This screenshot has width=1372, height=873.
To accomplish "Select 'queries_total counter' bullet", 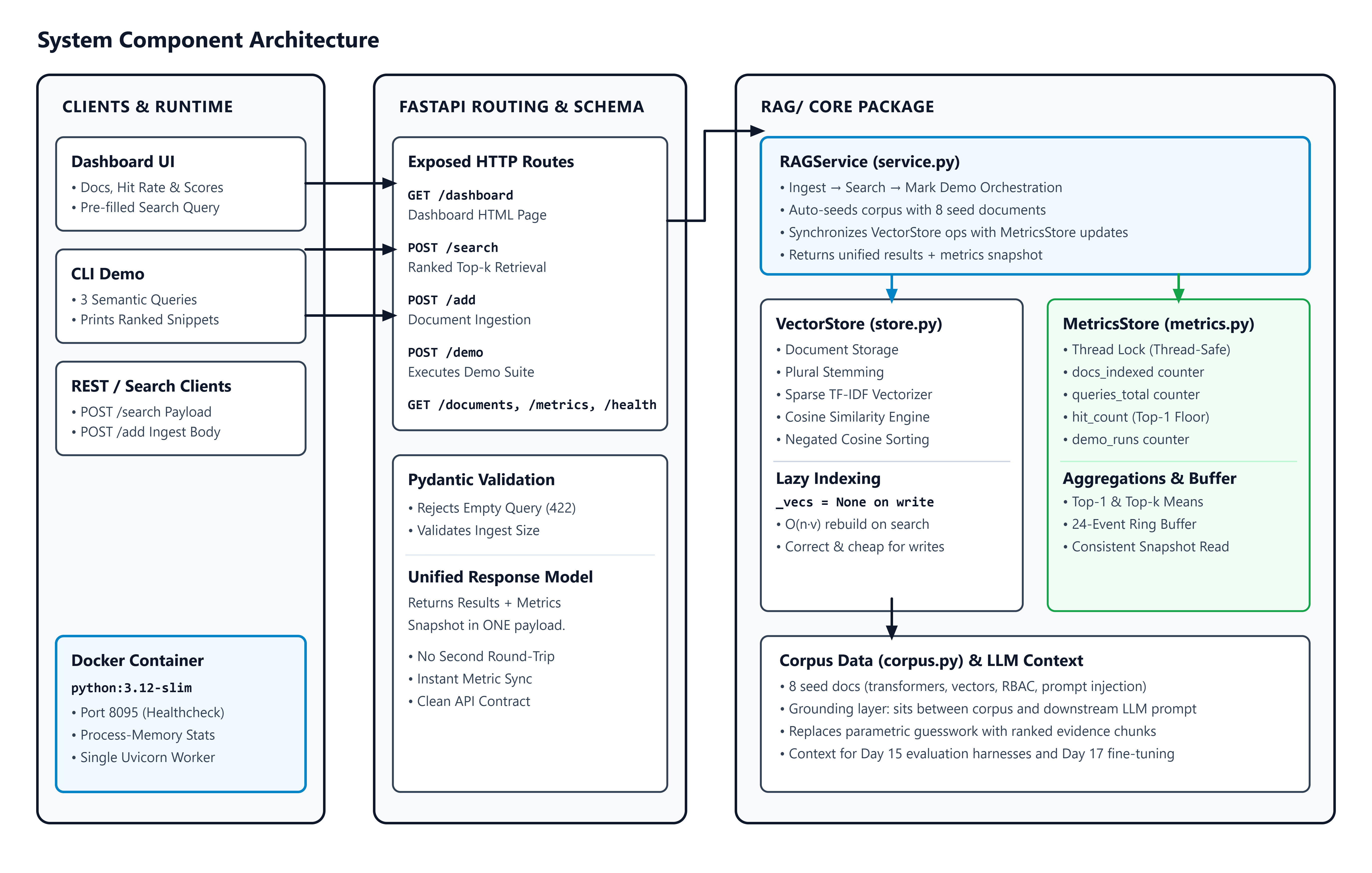I will (1131, 394).
